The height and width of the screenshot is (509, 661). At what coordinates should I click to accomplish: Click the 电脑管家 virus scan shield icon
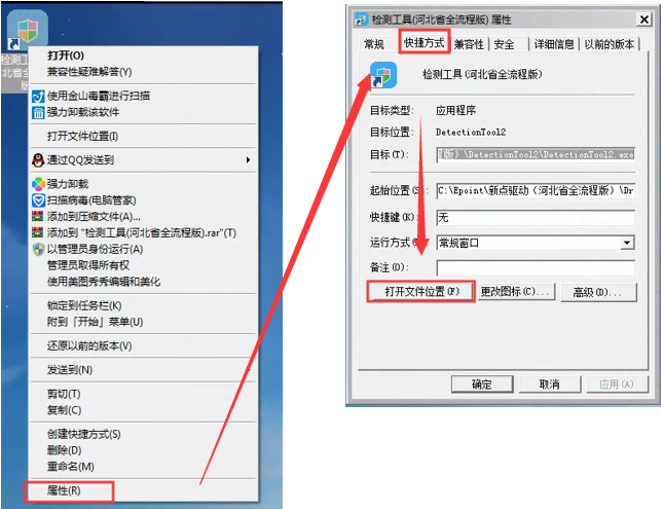pos(38,200)
